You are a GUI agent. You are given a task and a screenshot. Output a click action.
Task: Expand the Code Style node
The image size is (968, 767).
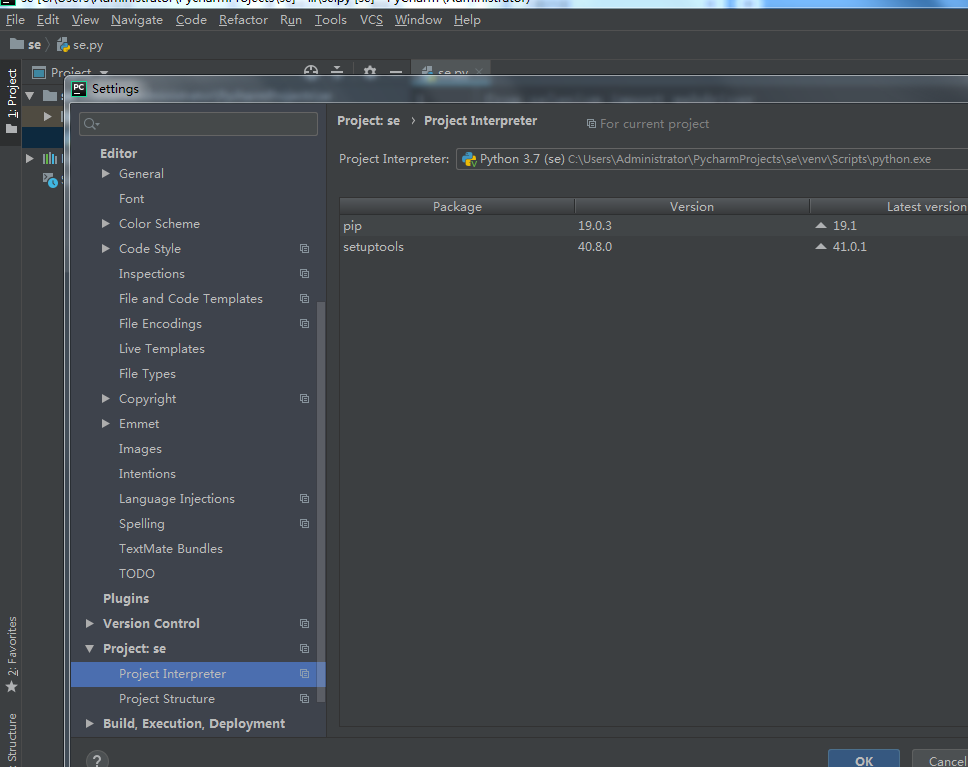[106, 249]
